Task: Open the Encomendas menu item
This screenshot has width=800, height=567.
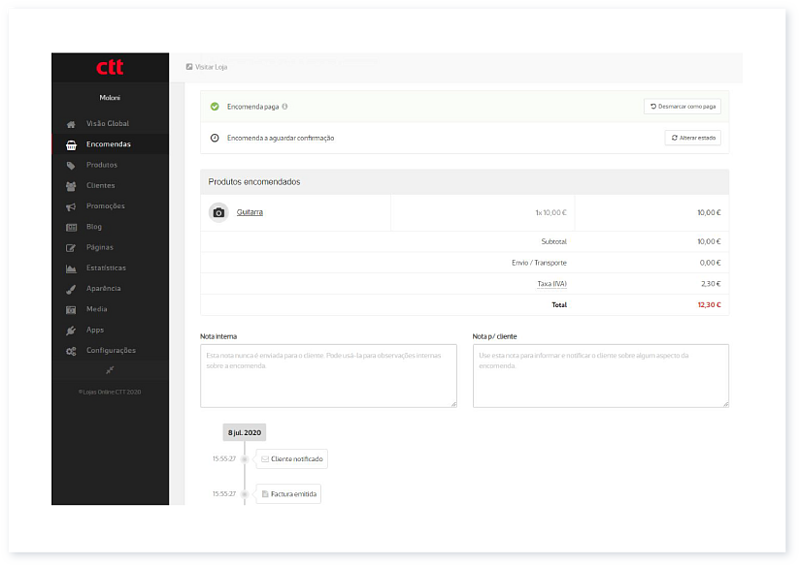Action: coord(110,144)
